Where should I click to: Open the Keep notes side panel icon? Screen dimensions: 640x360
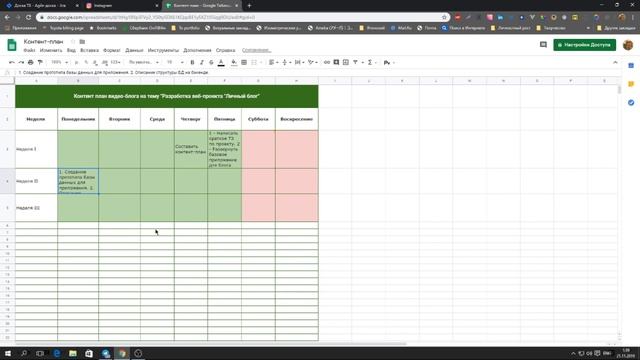[631, 84]
